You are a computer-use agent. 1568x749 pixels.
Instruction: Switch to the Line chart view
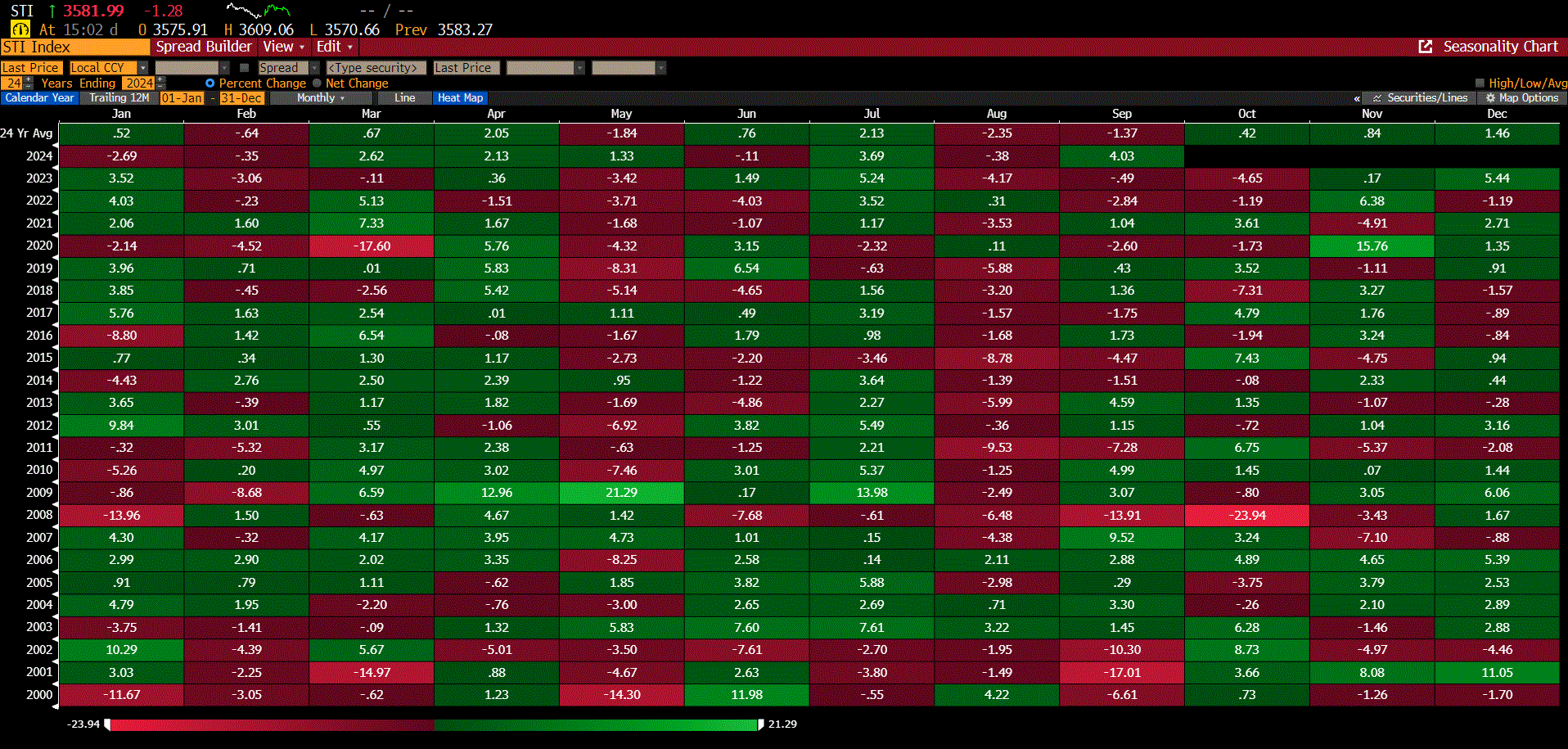coord(404,98)
